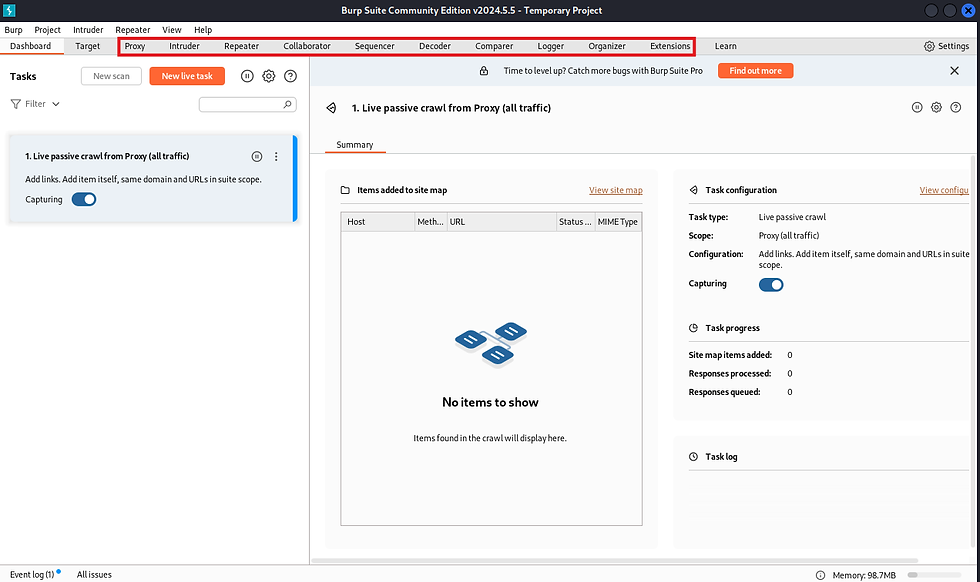Select the Summary tab

(x=355, y=144)
